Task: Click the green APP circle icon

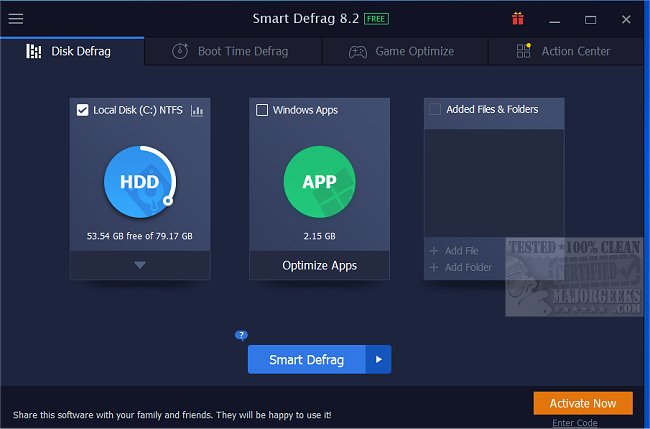Action: (x=319, y=183)
